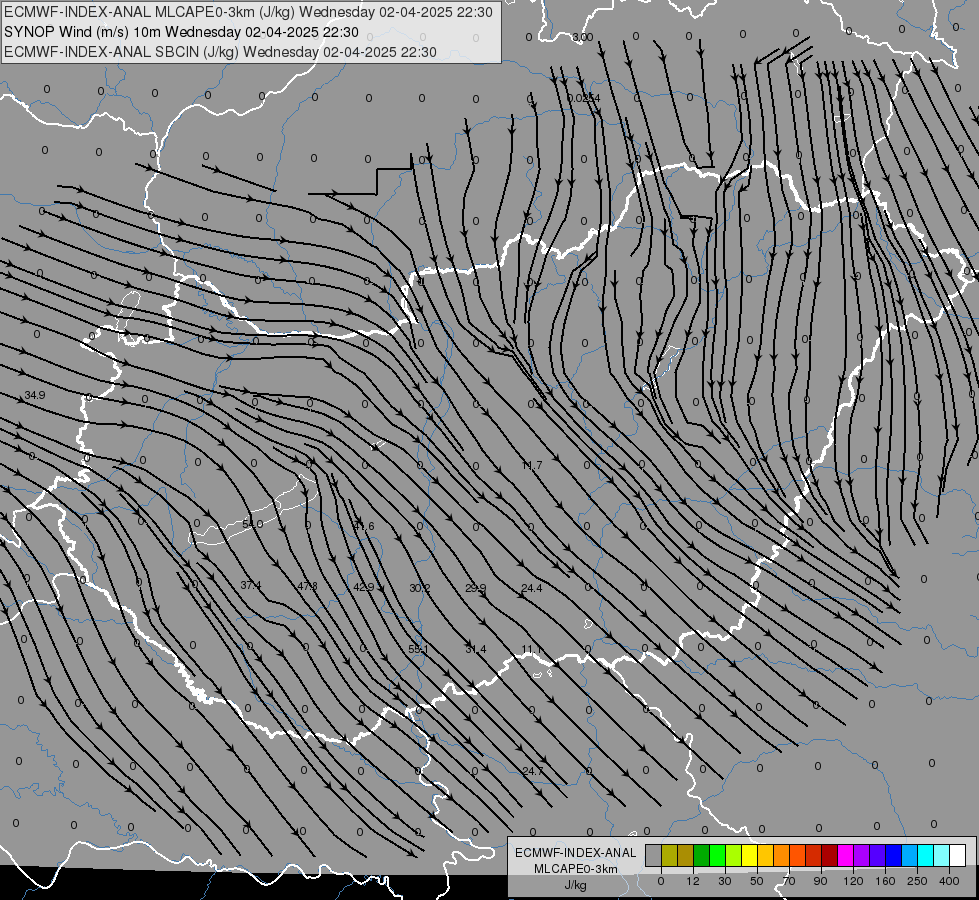This screenshot has width=979, height=900.
Task: Click the map value 0.0254
Action: pos(584,98)
